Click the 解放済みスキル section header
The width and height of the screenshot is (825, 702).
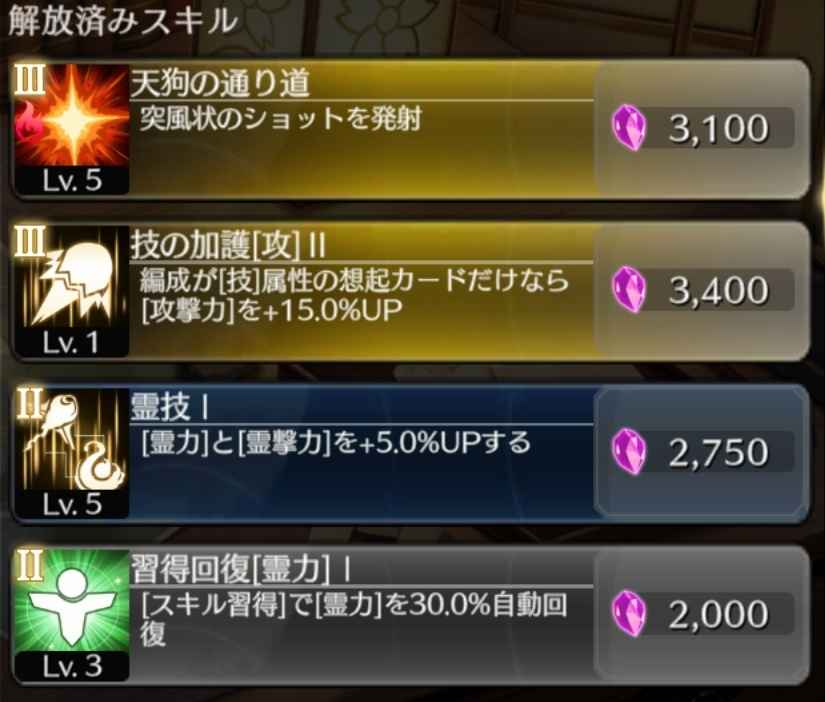[x=123, y=22]
